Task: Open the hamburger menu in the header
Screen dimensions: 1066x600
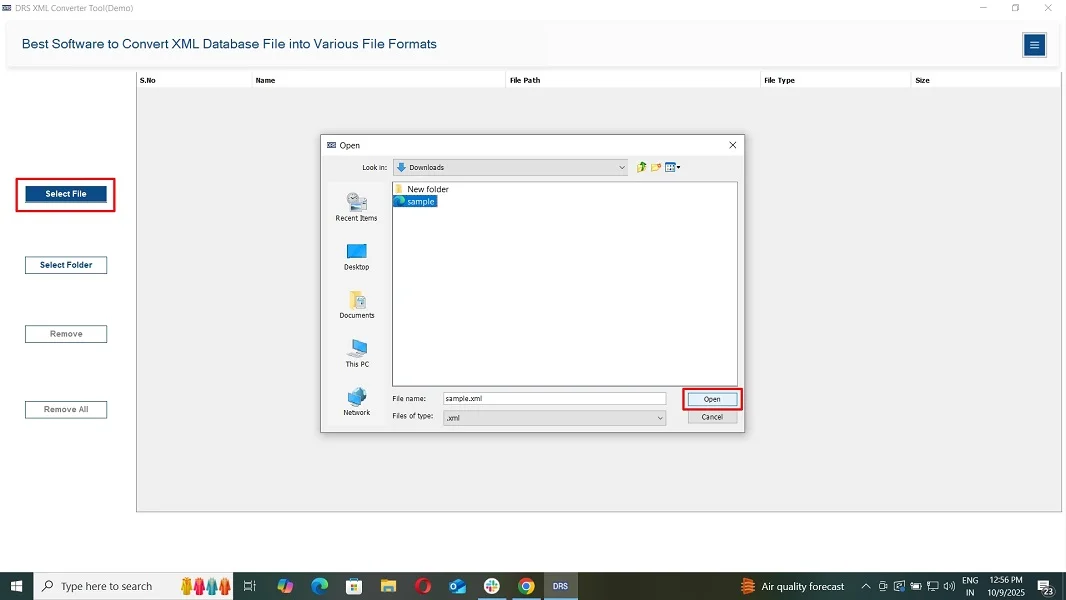Action: (x=1034, y=45)
